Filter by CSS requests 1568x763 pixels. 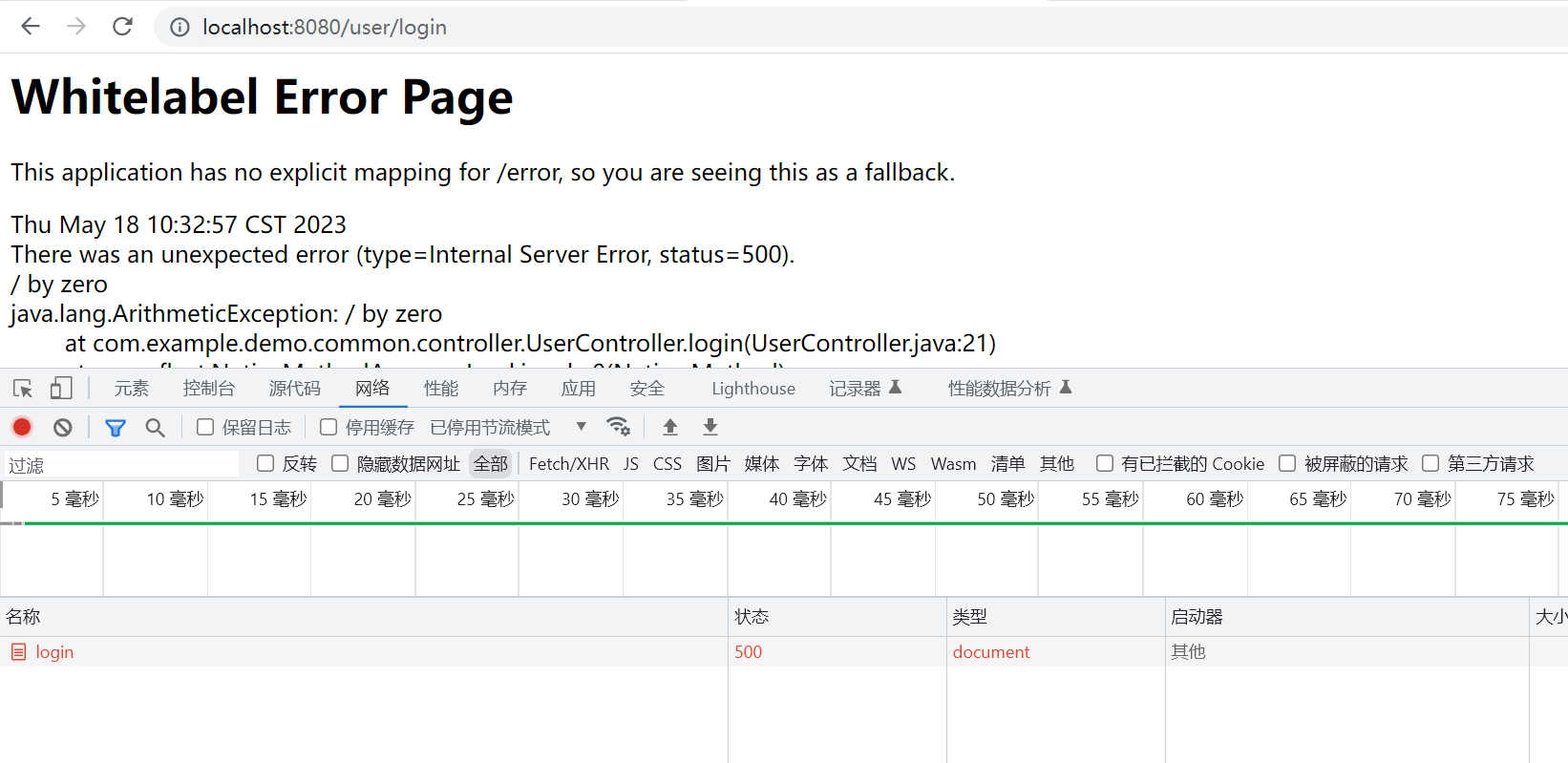tap(667, 463)
